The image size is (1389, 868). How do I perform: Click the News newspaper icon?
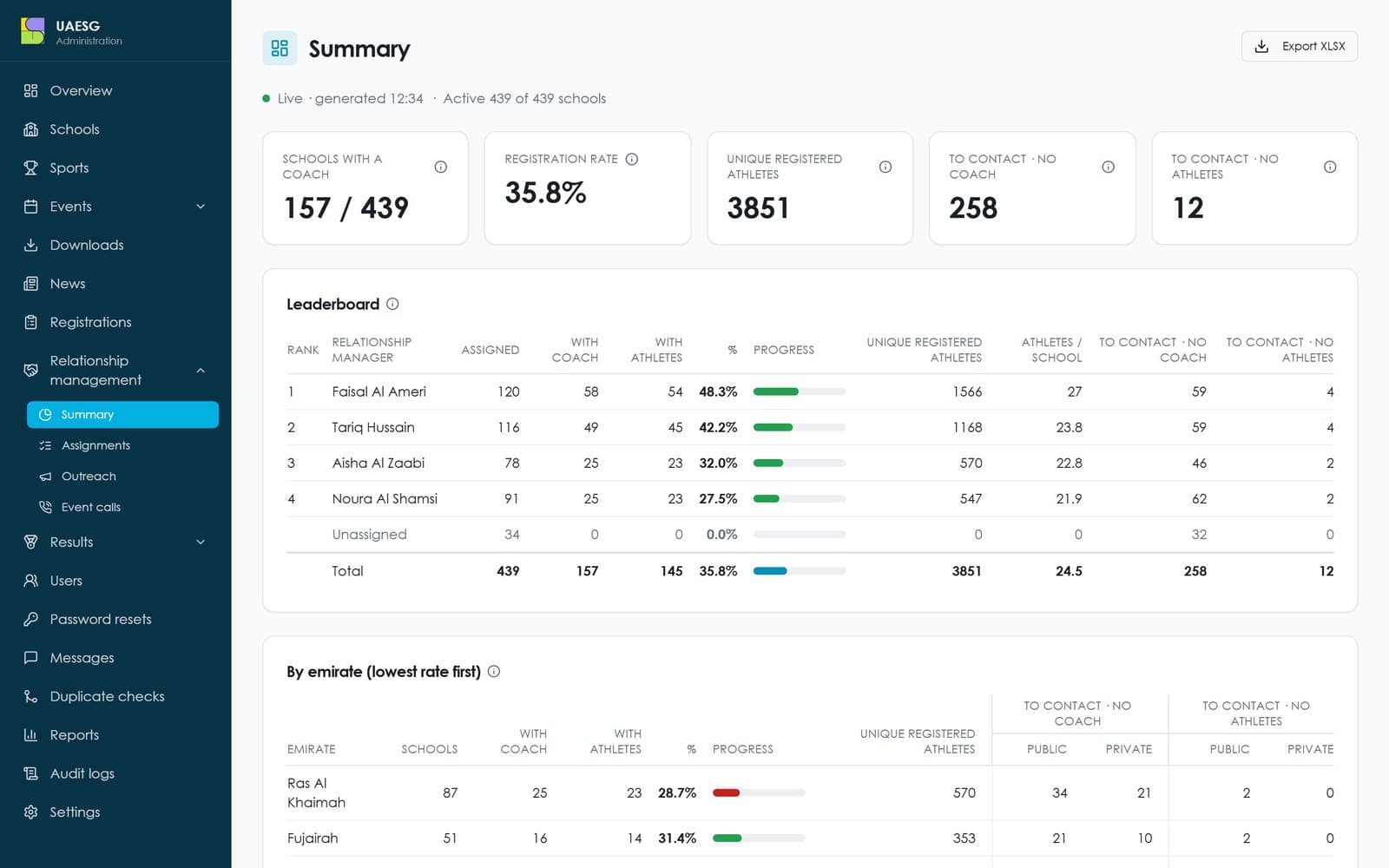(31, 284)
